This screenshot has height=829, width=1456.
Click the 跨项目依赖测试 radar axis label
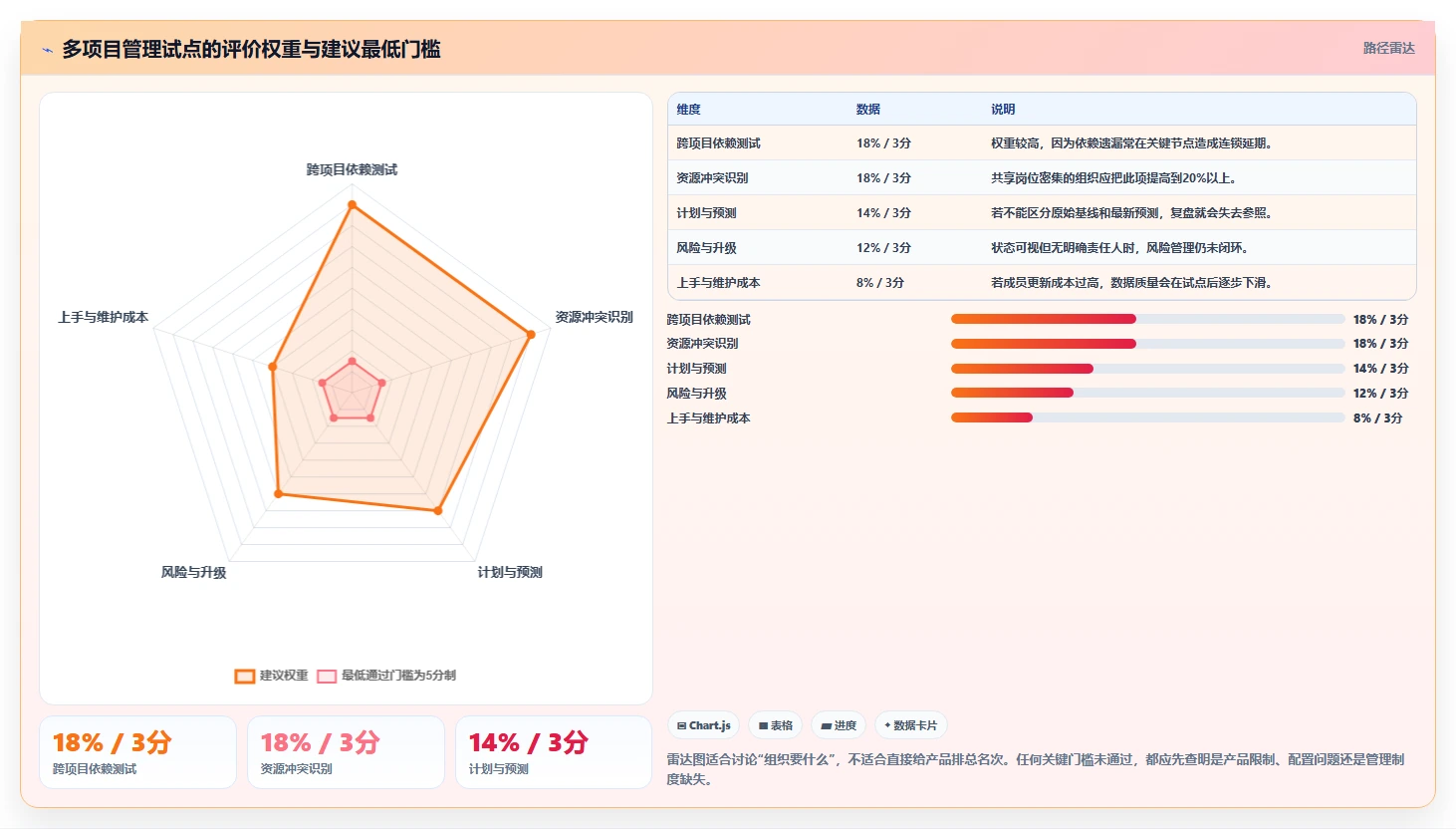click(x=352, y=170)
